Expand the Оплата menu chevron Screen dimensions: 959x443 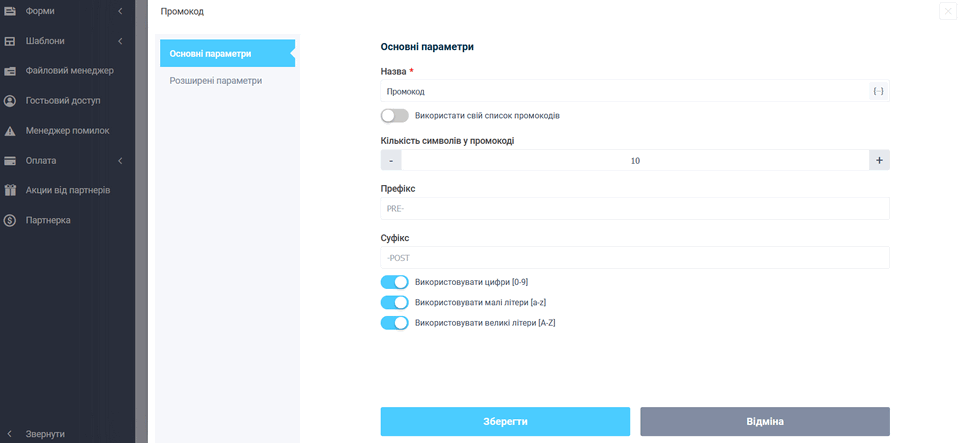(120, 161)
